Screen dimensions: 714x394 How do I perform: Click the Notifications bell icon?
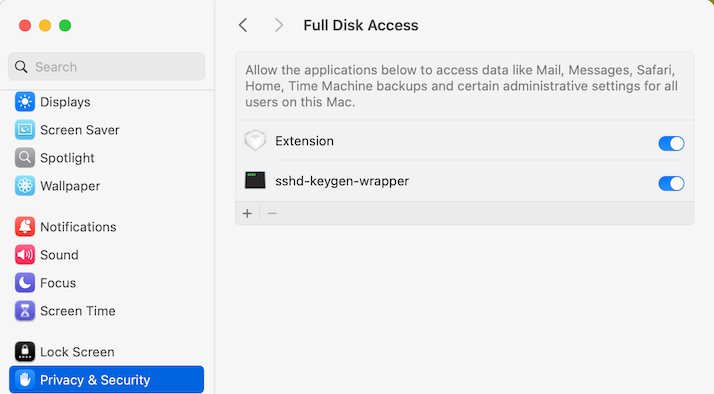(25, 227)
